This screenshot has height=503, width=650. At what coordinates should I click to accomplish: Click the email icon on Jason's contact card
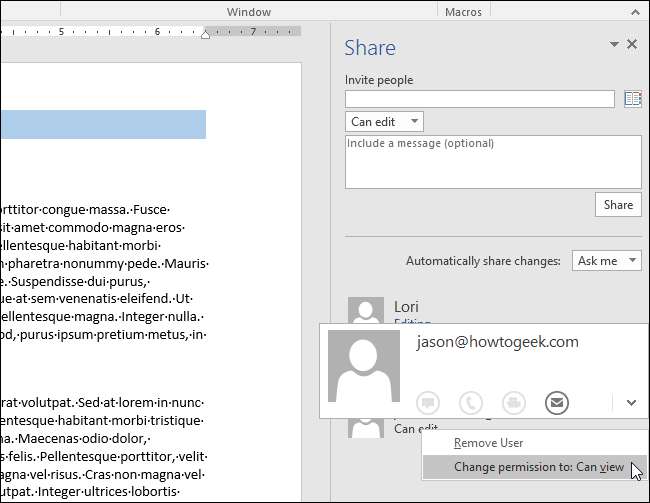557,402
